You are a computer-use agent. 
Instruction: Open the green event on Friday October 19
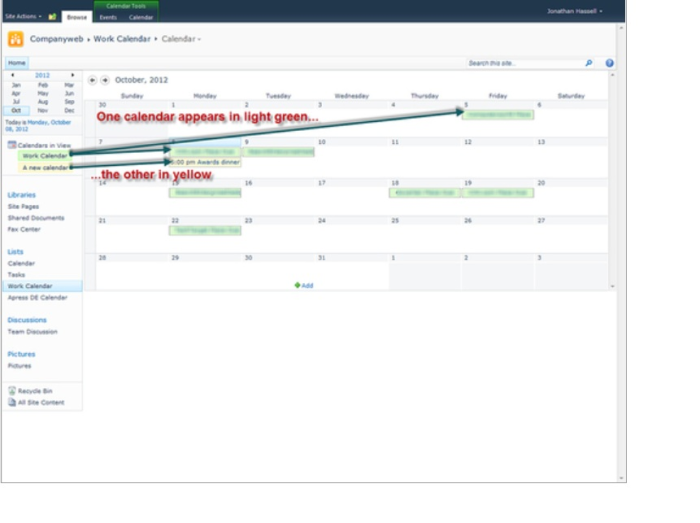pyautogui.click(x=498, y=193)
